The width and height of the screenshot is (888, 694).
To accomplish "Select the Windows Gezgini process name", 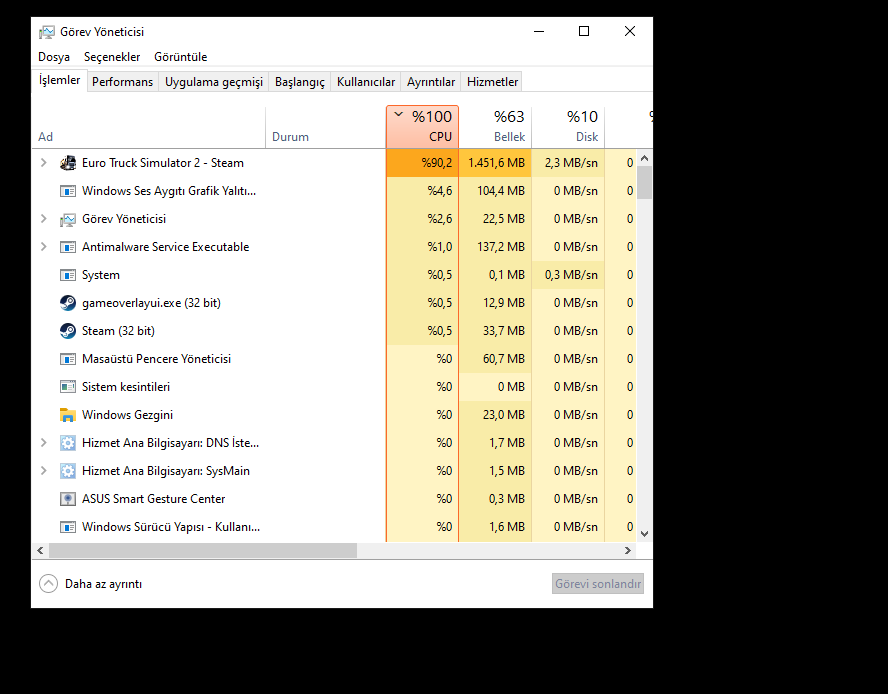I will 127,415.
